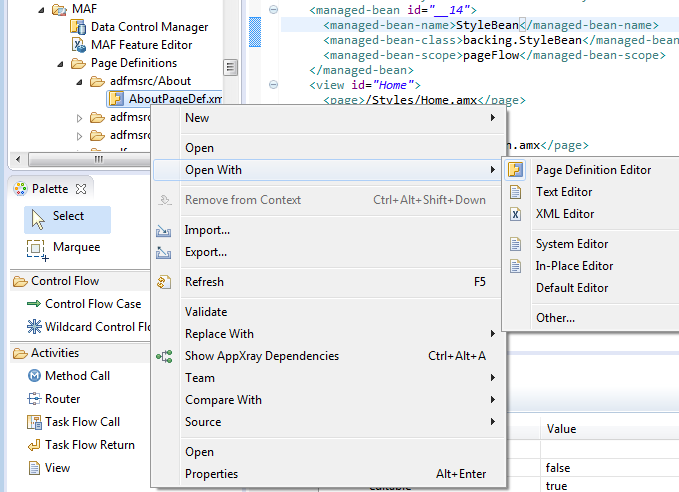The height and width of the screenshot is (492, 679).
Task: Click the Value column header
Action: (561, 429)
